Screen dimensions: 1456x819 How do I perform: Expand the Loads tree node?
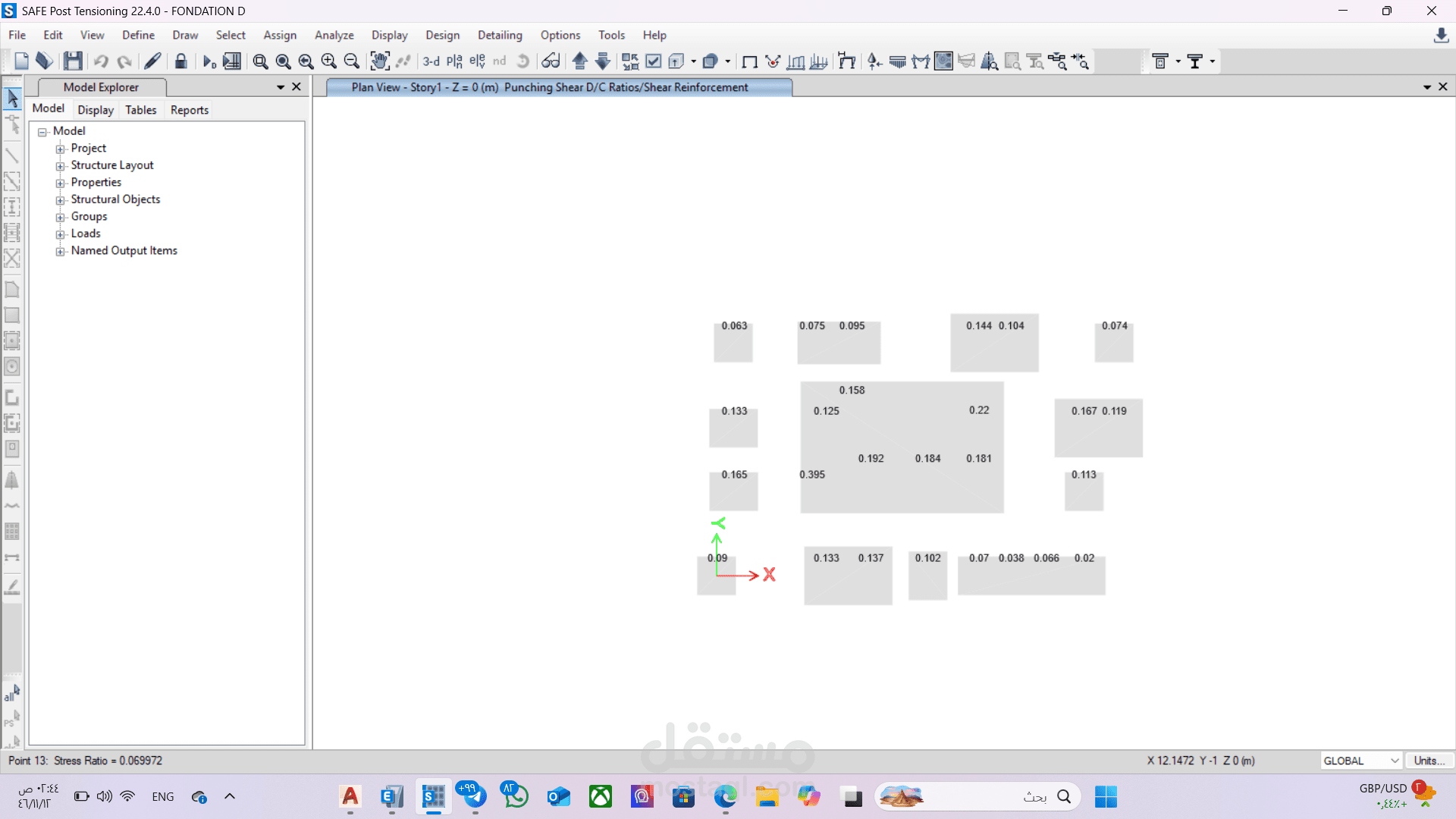point(60,234)
